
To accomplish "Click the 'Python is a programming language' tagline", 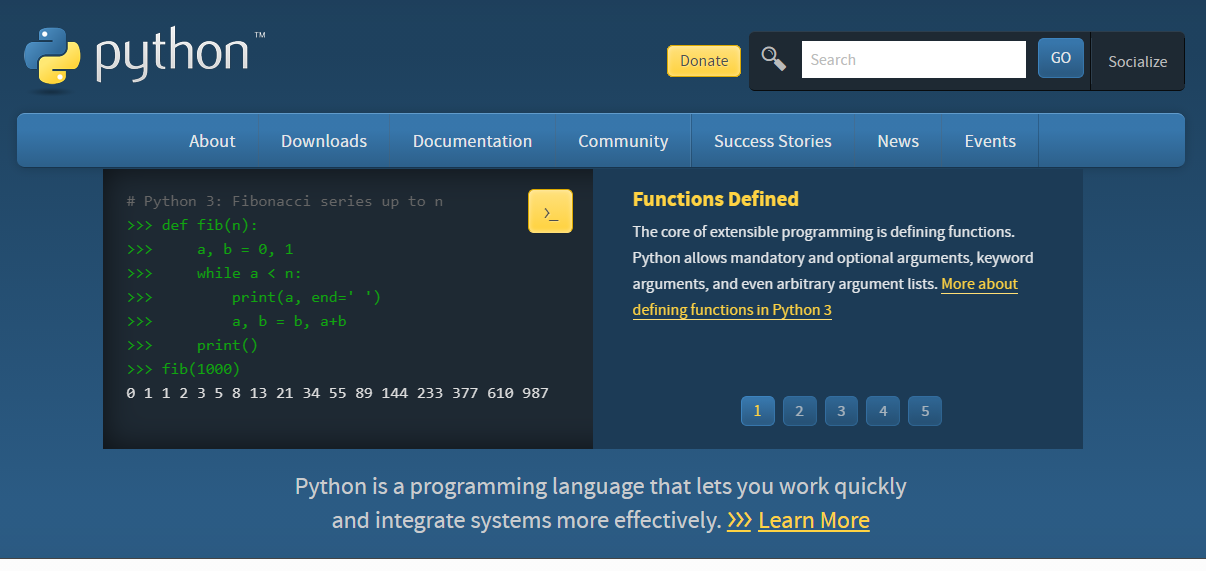I will point(601,503).
